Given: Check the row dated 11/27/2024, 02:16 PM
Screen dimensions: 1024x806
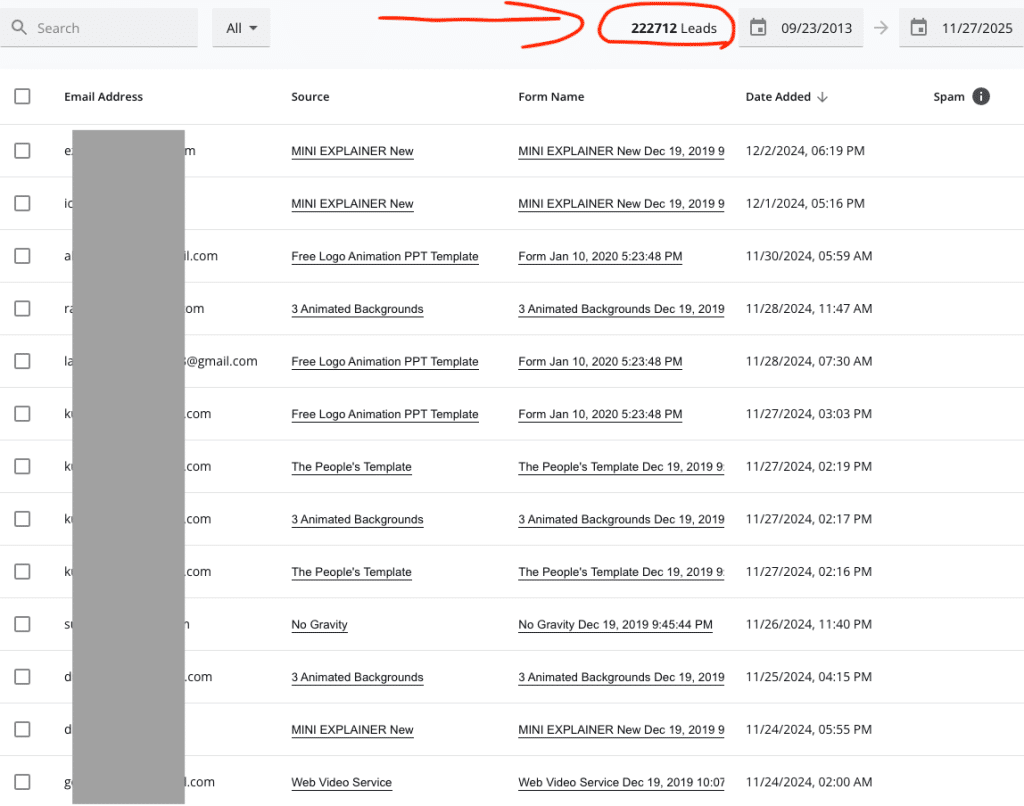Looking at the screenshot, I should point(22,572).
